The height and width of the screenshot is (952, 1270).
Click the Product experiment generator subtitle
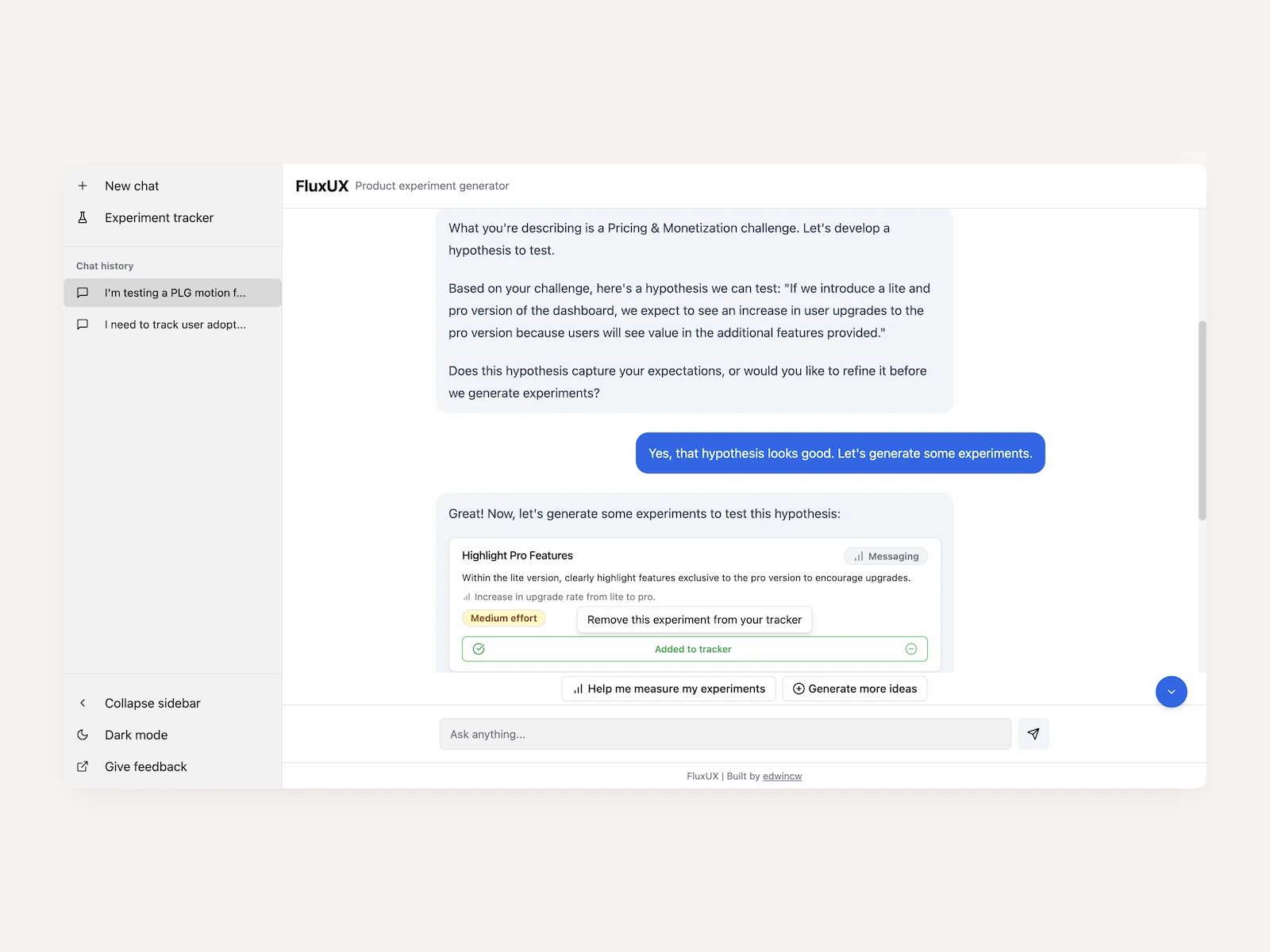coord(432,186)
